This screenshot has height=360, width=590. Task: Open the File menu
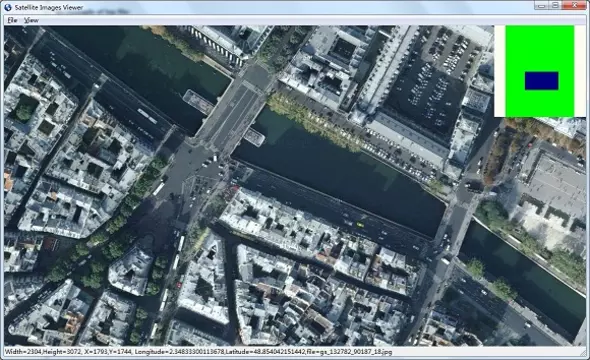pos(12,20)
